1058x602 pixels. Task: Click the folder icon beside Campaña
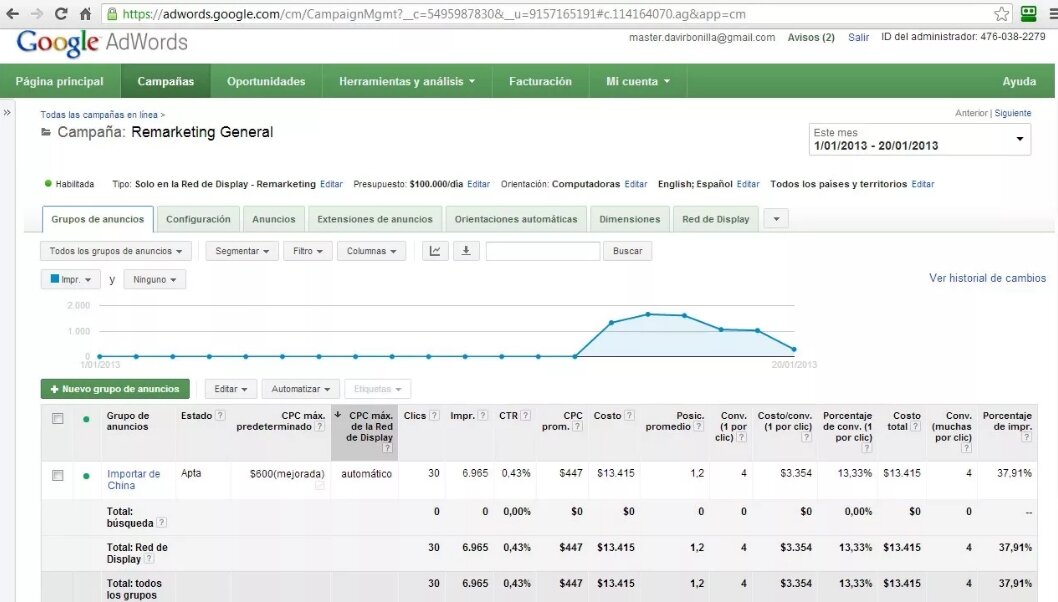pos(46,132)
